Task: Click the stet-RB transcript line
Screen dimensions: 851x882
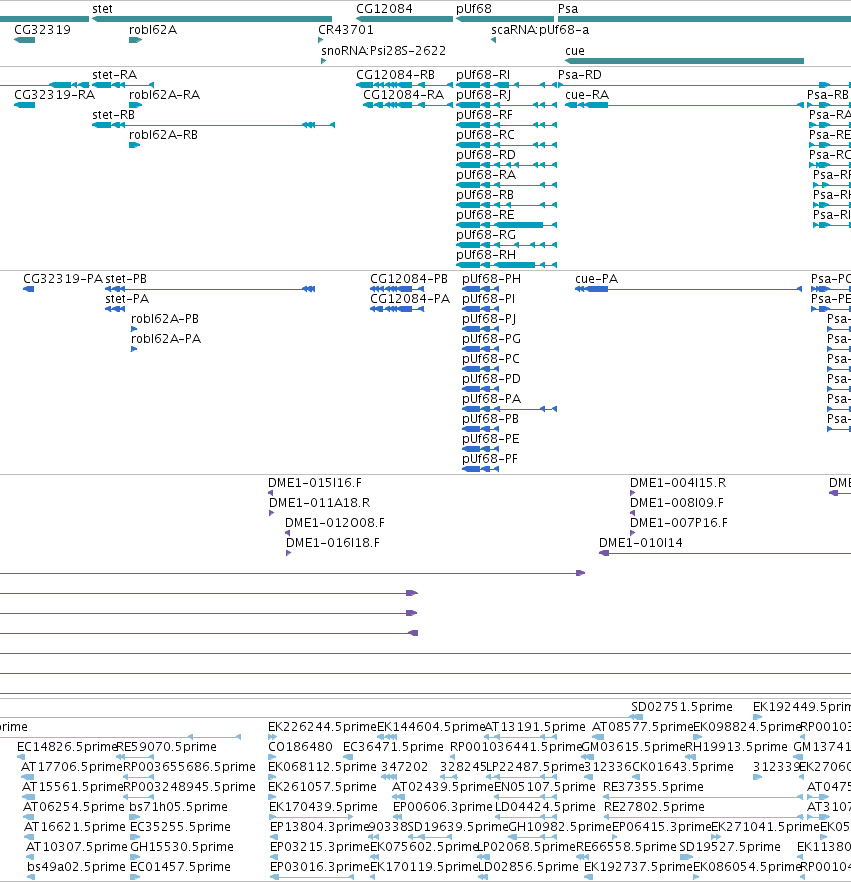Action: pyautogui.click(x=213, y=125)
